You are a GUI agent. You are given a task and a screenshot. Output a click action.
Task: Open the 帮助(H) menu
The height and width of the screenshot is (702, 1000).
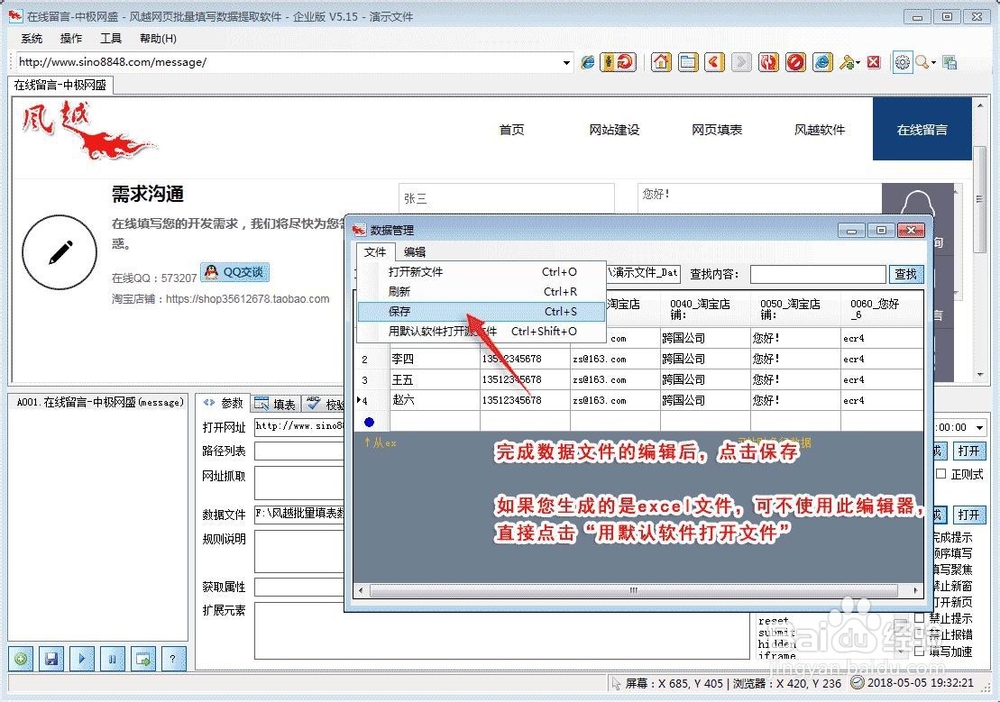click(158, 38)
